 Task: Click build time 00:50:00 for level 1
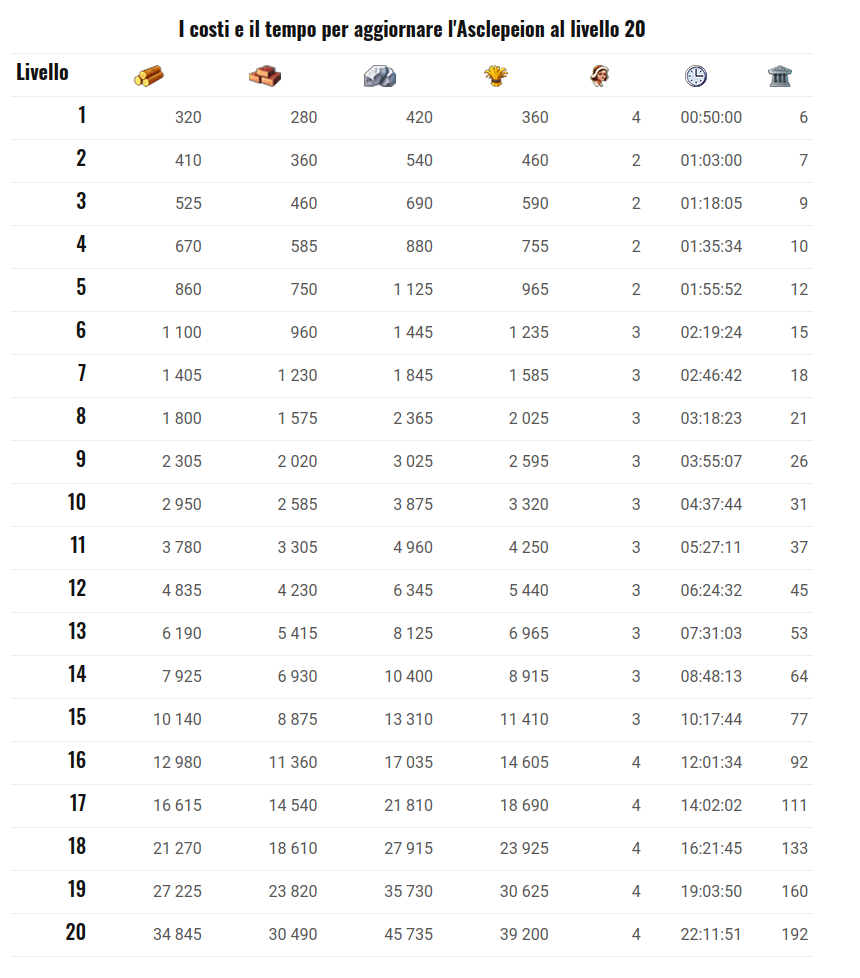pos(711,117)
